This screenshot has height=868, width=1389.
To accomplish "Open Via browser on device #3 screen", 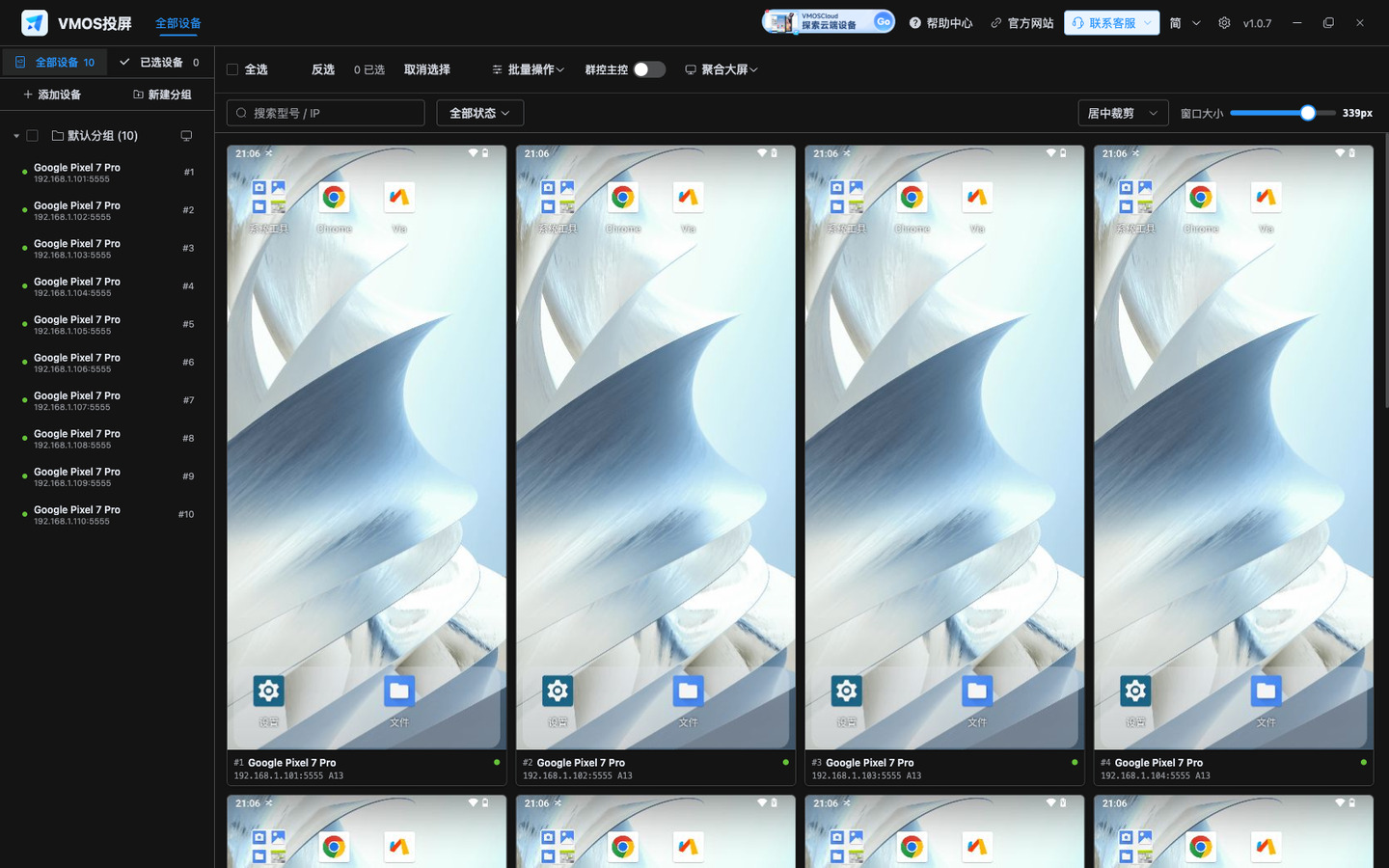I will pyautogui.click(x=977, y=198).
